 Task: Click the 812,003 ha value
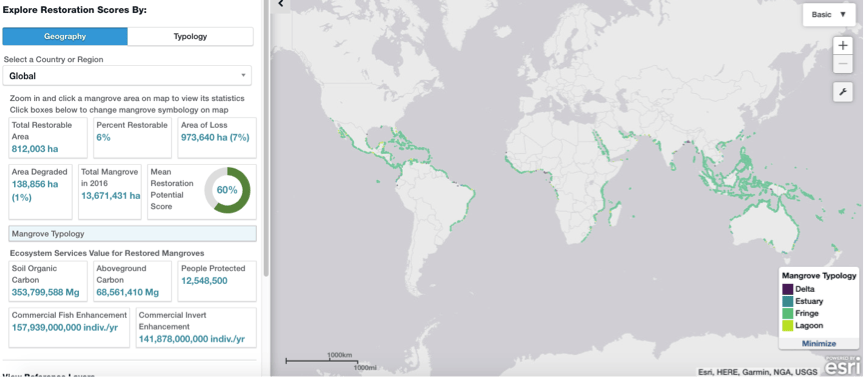click(35, 149)
